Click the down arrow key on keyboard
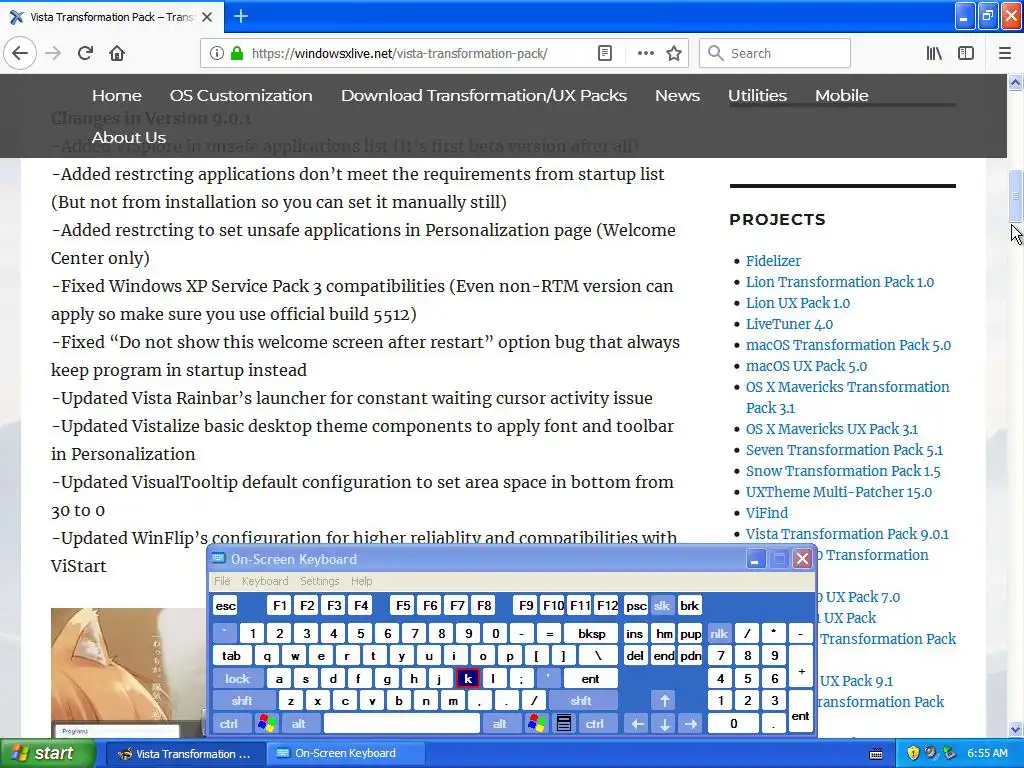The width and height of the screenshot is (1024, 768). click(664, 724)
